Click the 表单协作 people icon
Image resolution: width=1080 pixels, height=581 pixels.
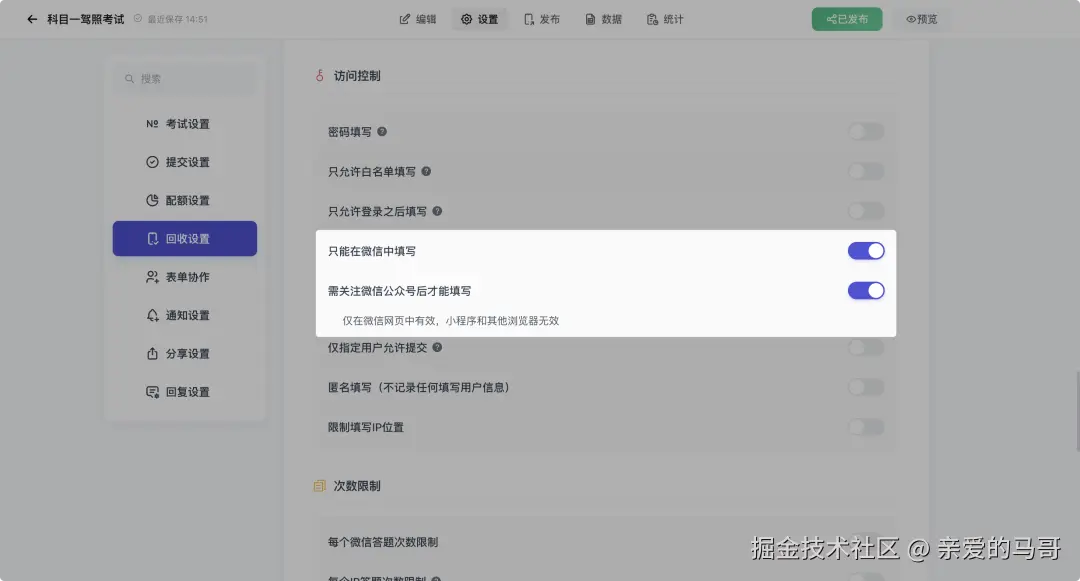click(x=152, y=277)
